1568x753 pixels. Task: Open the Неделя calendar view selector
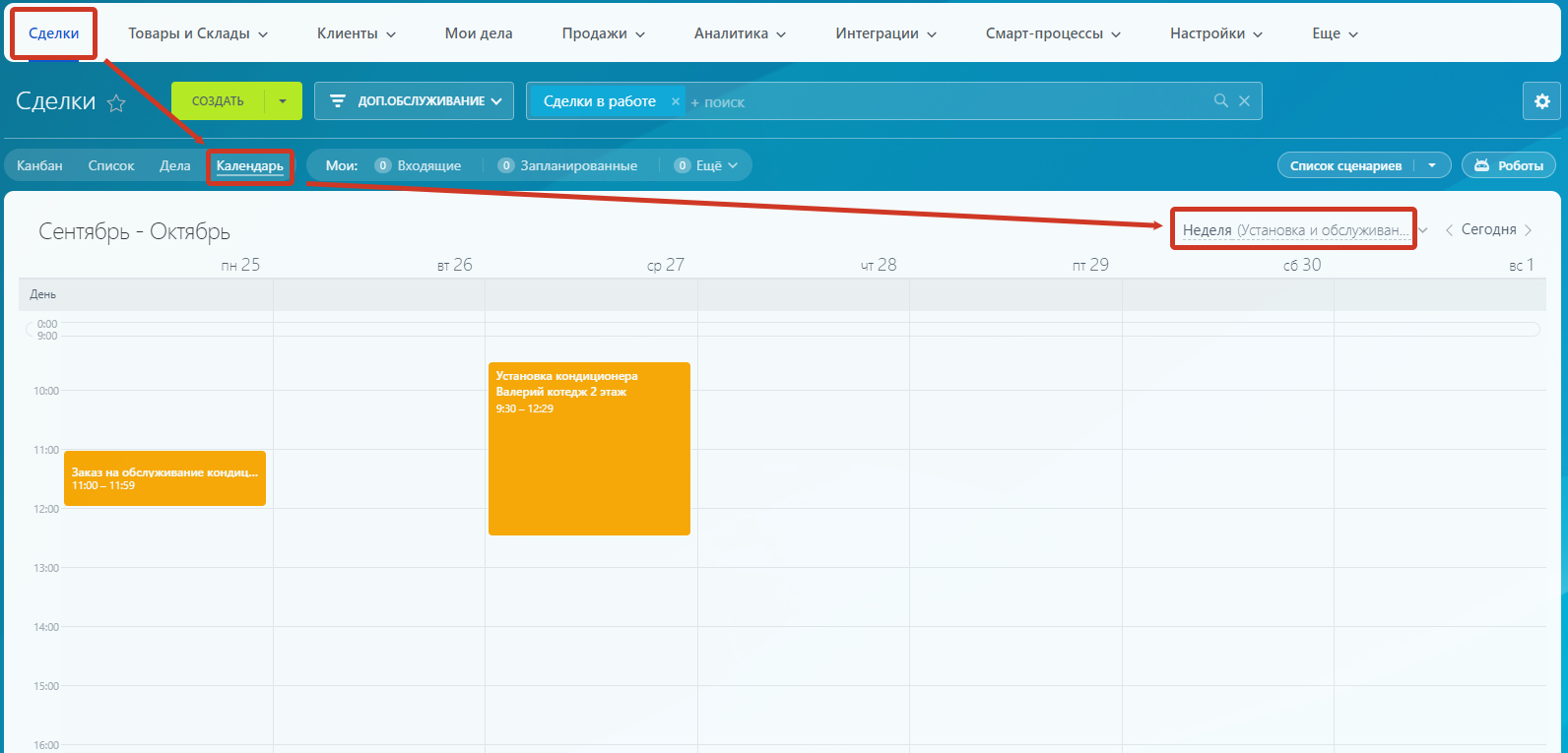[x=1304, y=230]
